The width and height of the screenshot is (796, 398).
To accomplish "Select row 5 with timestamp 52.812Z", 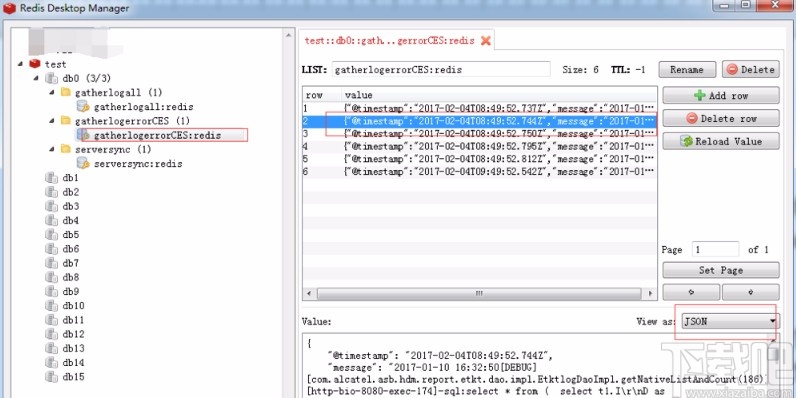I will [x=480, y=159].
